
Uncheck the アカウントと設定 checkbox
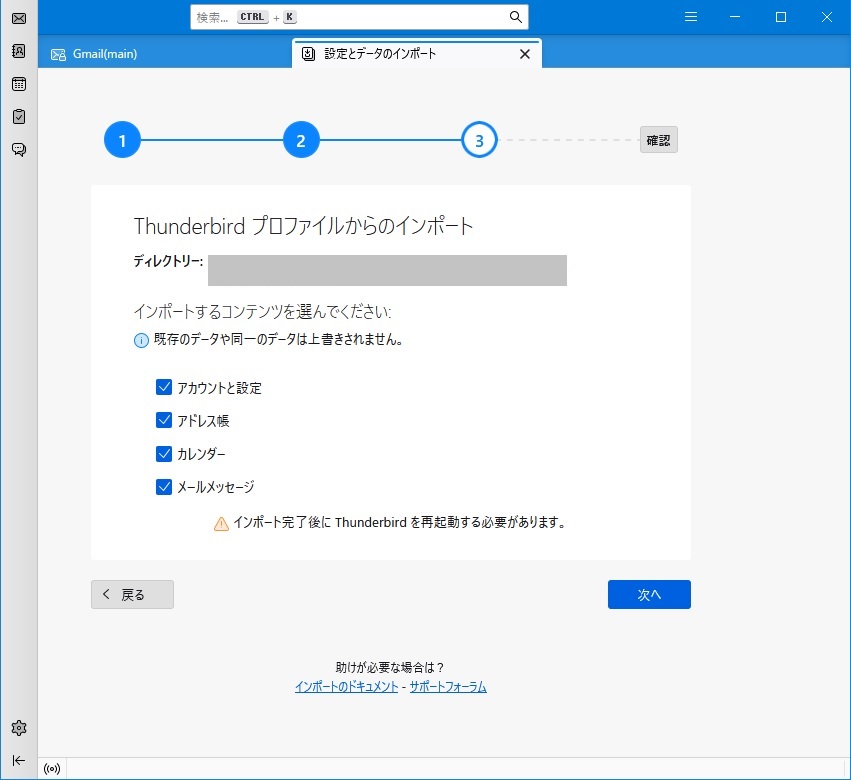tap(165, 388)
